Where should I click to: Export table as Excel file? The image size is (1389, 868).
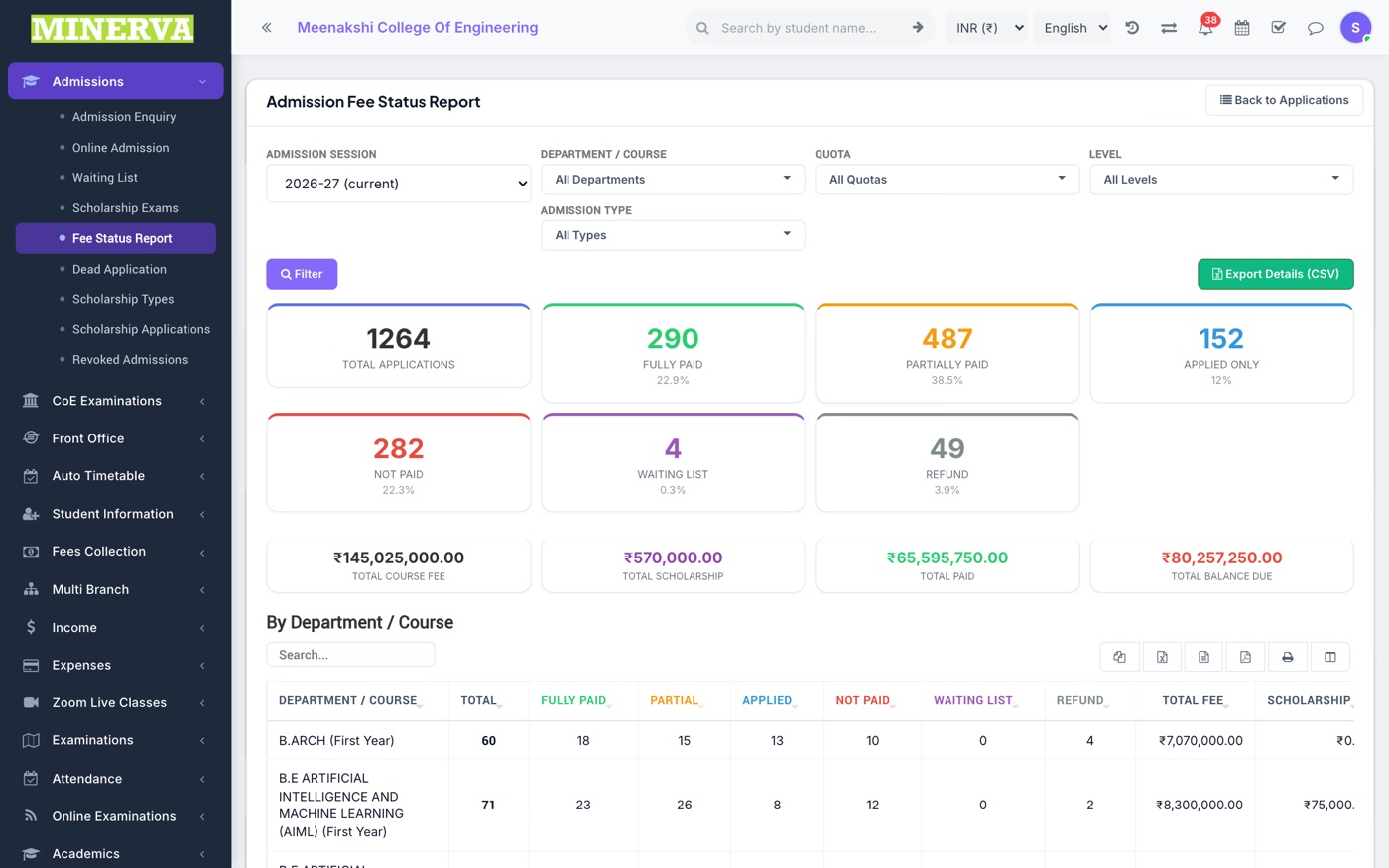(x=1162, y=657)
